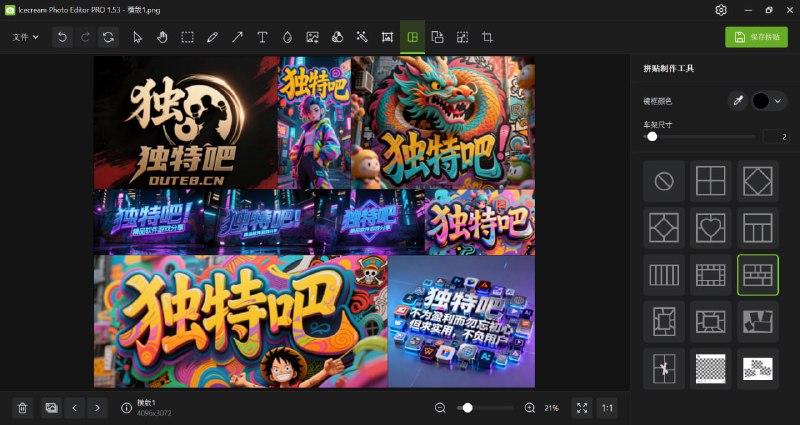Choose the top banner three-column layout

[x=758, y=228]
